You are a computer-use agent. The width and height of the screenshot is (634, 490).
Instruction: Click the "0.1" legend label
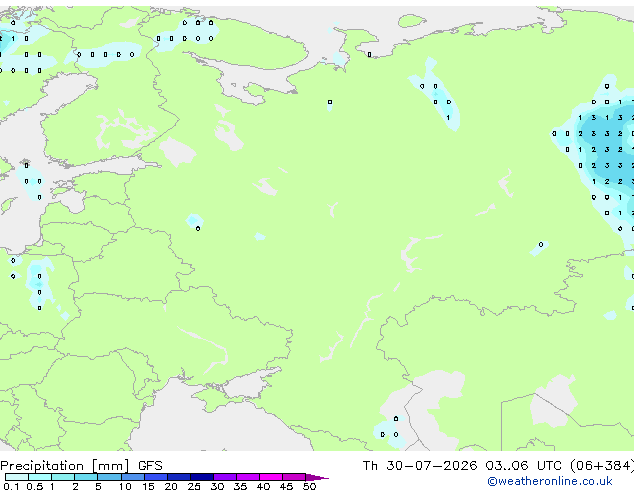tap(11, 486)
